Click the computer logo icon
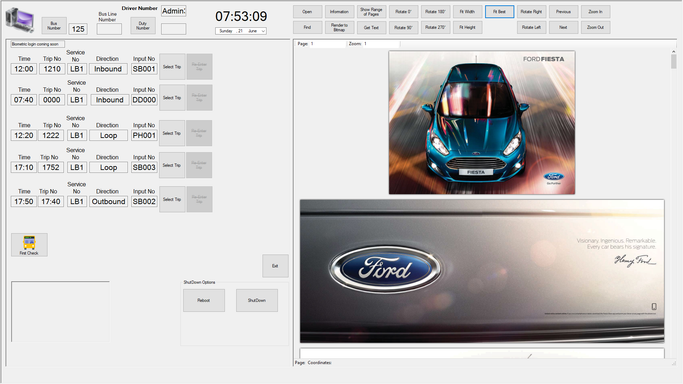Screen dimensions: 683x384 point(20,20)
